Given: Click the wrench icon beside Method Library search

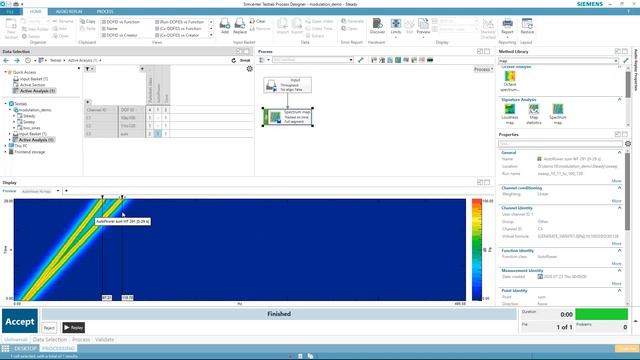Looking at the screenshot, I should [626, 60].
